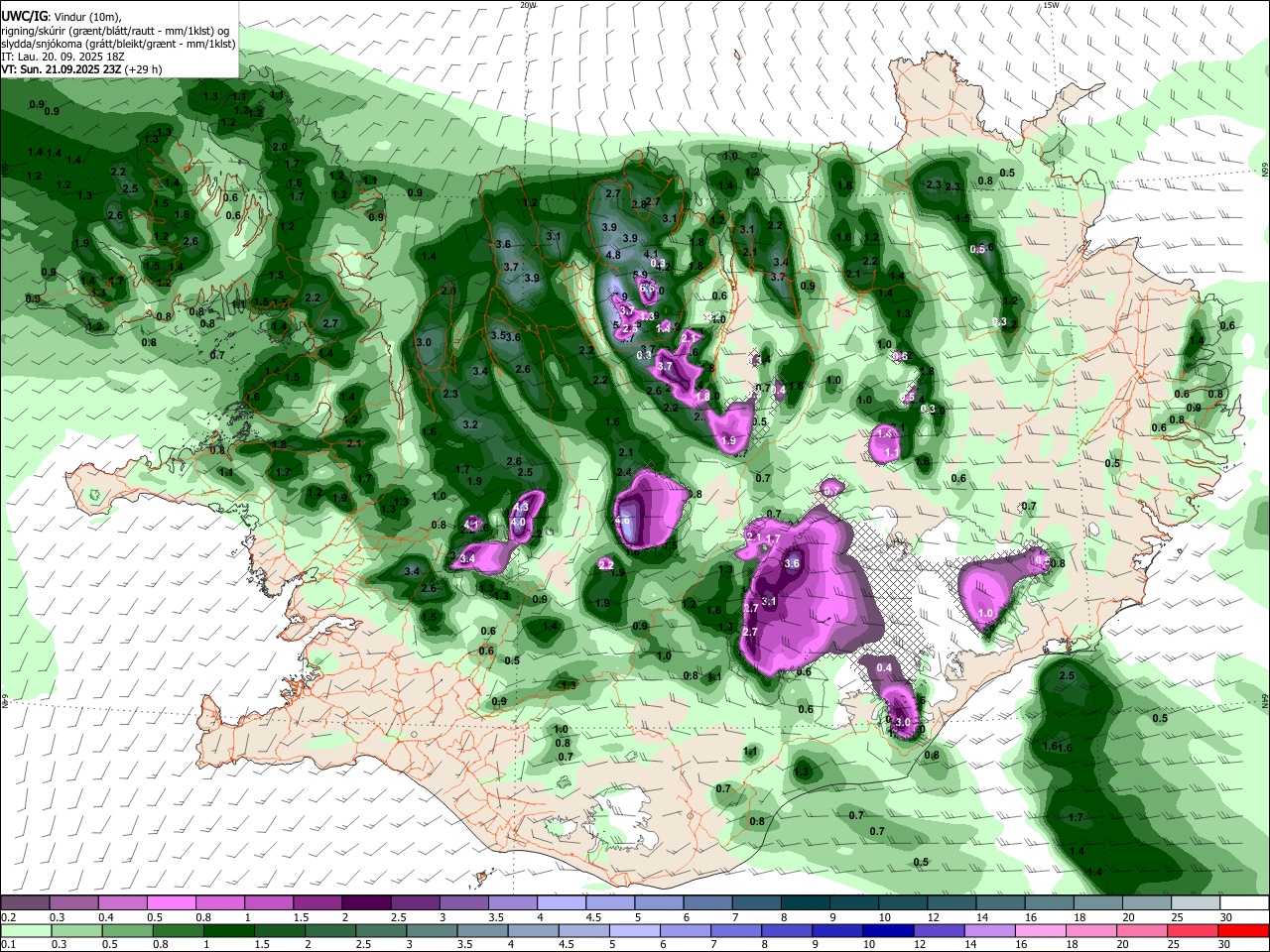Select the dark teal 8 swatch in the upper legend row
This screenshot has width=1270, height=952.
pos(805,903)
